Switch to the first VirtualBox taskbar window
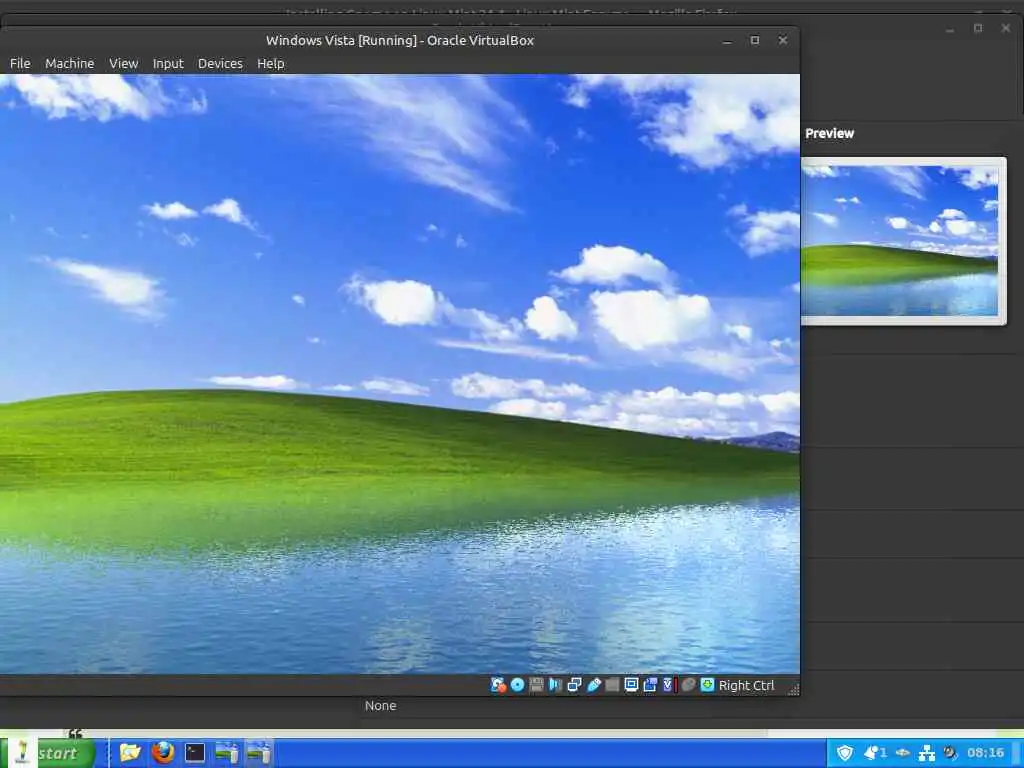The width and height of the screenshot is (1024, 768). (227, 753)
